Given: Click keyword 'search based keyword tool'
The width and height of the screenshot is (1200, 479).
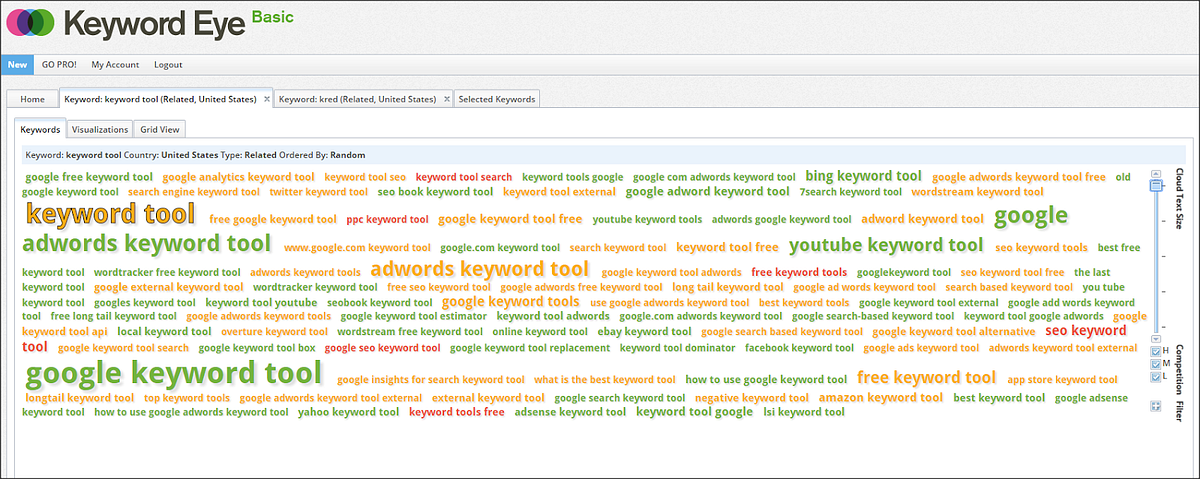Looking at the screenshot, I should [1009, 287].
